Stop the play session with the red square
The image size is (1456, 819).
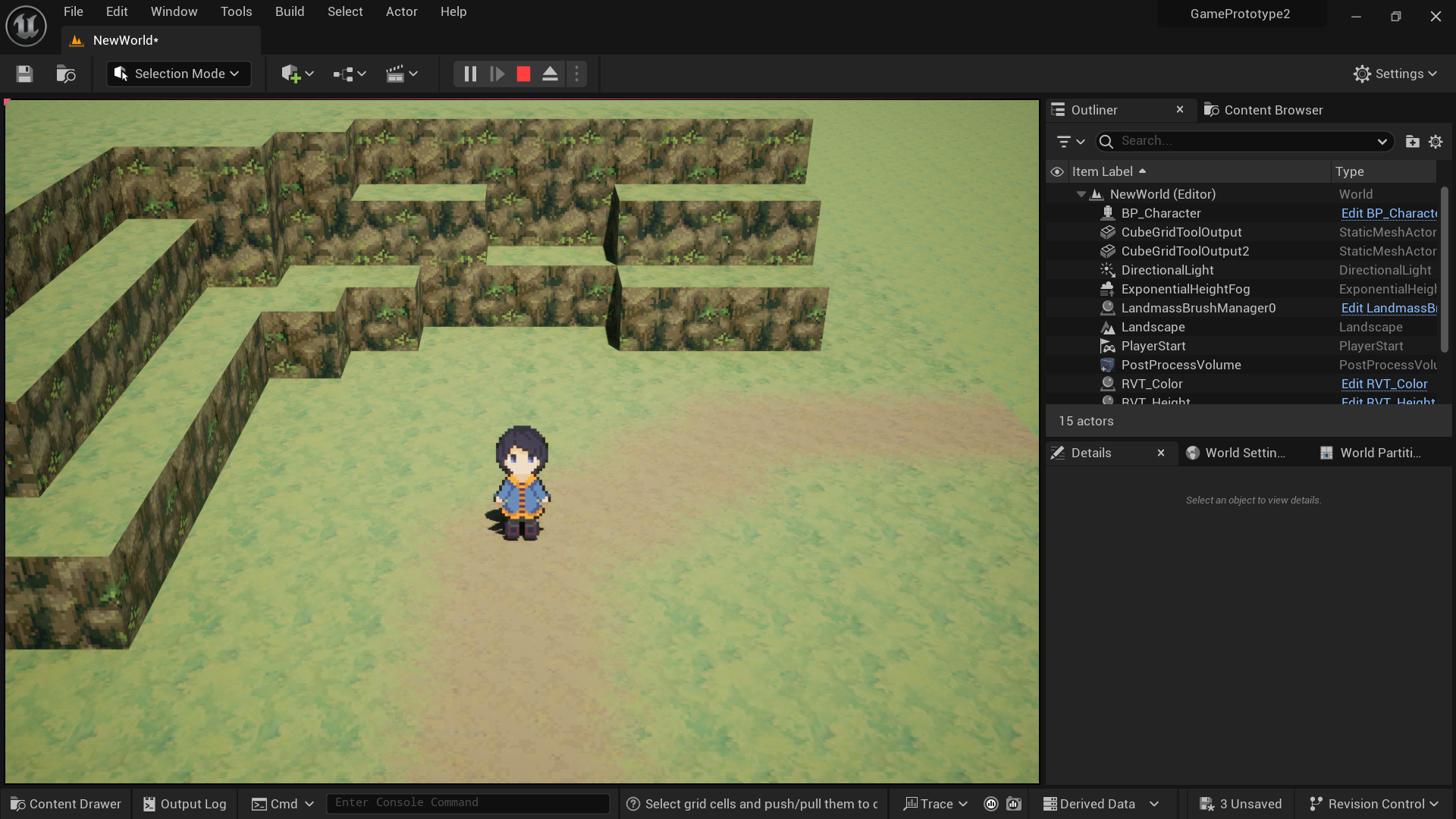523,74
